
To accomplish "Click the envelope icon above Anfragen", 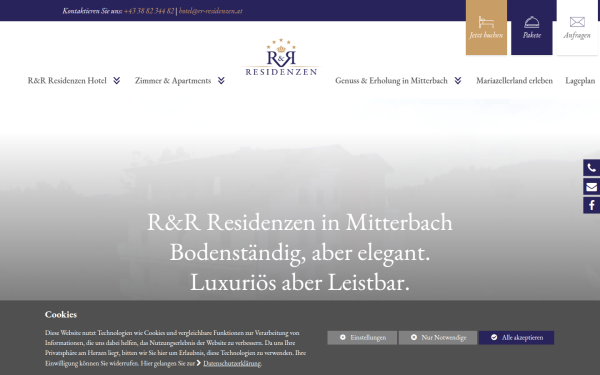I will point(577,22).
